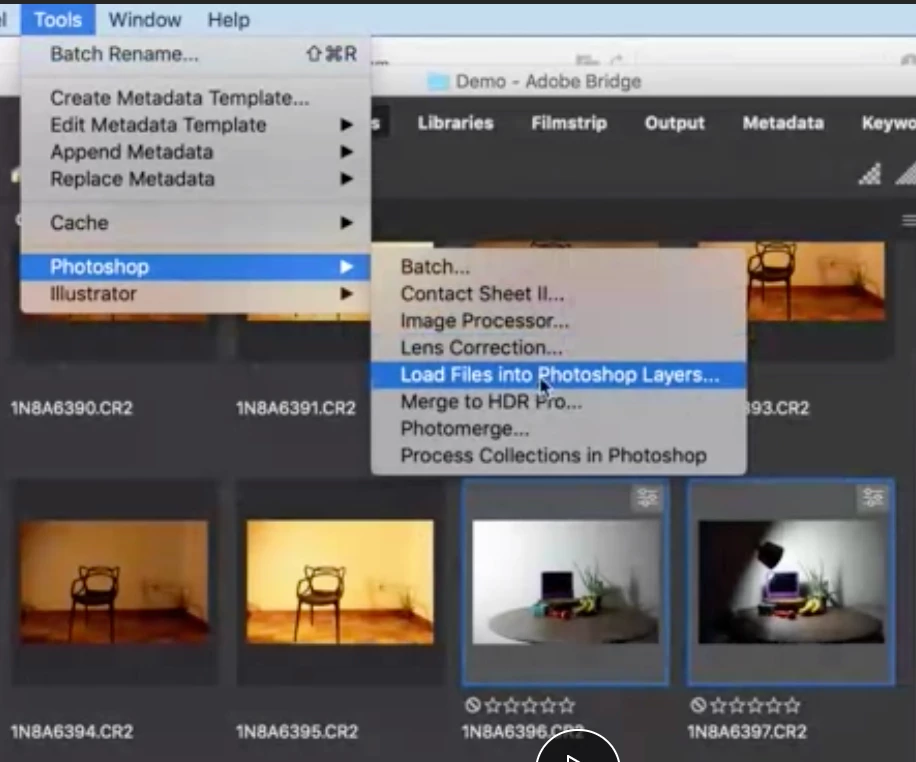Open the Window menu
916x762 pixels.
click(x=145, y=20)
